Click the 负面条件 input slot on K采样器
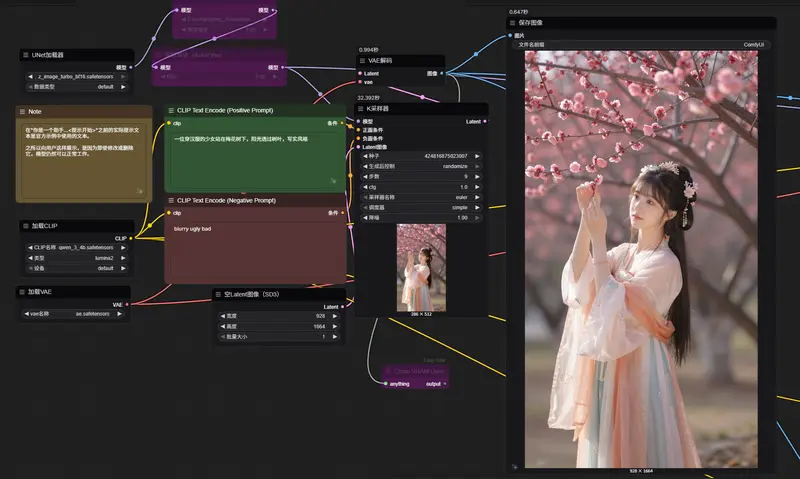Viewport: 800px width, 479px height. pyautogui.click(x=358, y=138)
